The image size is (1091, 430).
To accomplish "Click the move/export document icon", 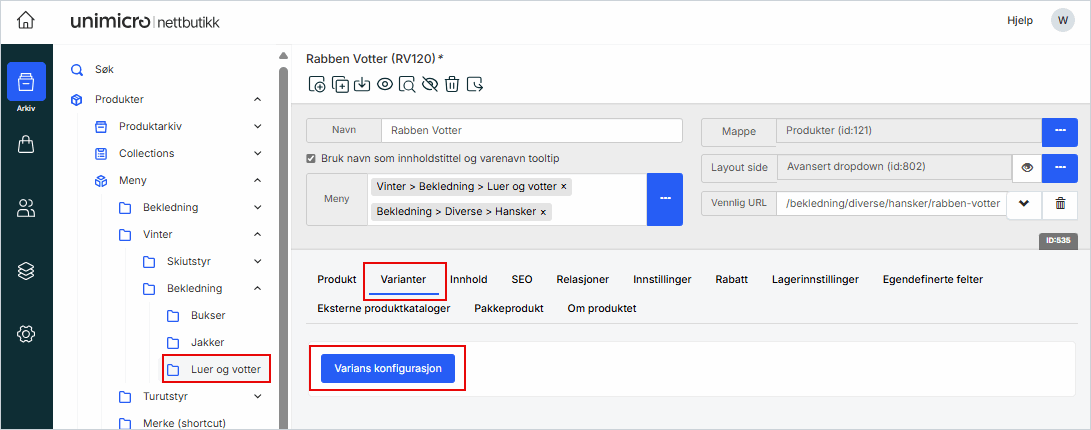I will 475,84.
